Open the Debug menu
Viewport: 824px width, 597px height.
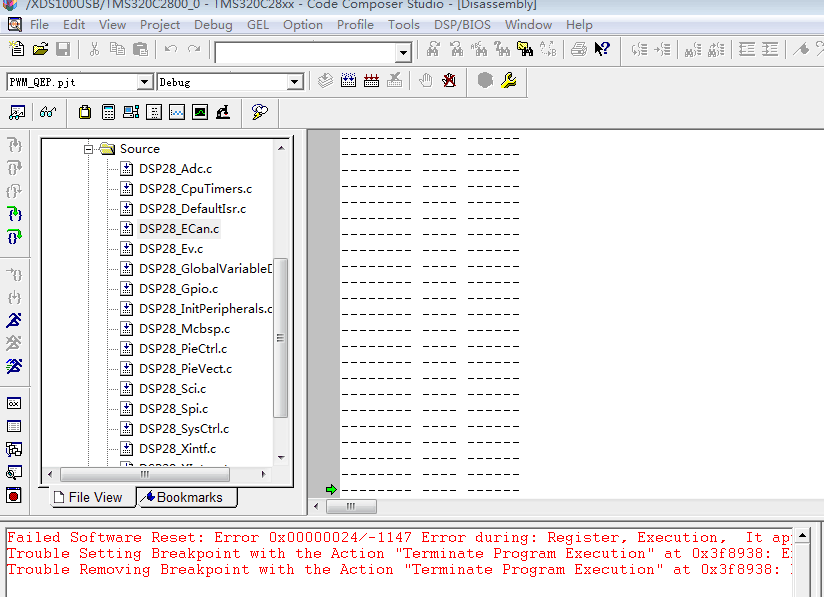tap(213, 25)
